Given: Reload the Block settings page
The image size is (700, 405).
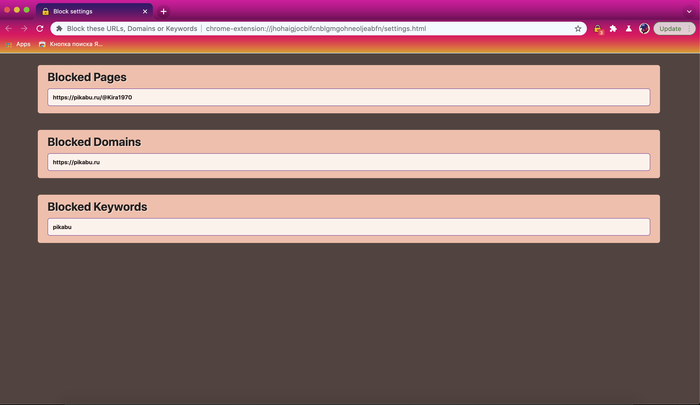Looking at the screenshot, I should point(40,29).
